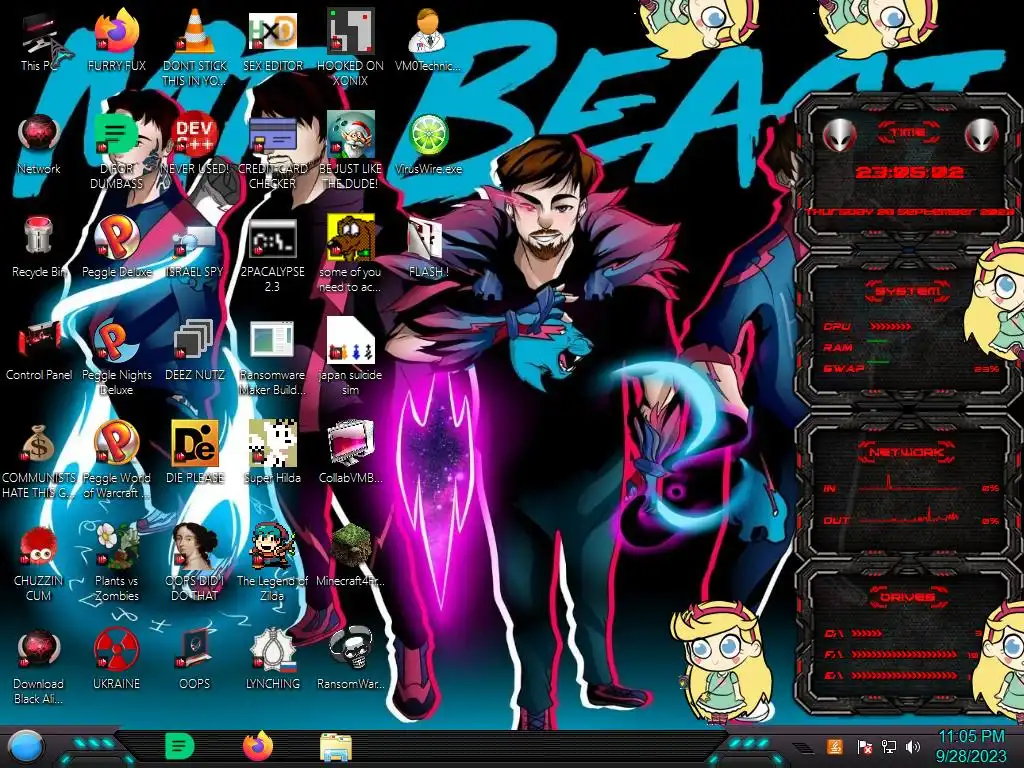Open the network status tray icon
Screen dimensions: 1024x768
(x=889, y=747)
